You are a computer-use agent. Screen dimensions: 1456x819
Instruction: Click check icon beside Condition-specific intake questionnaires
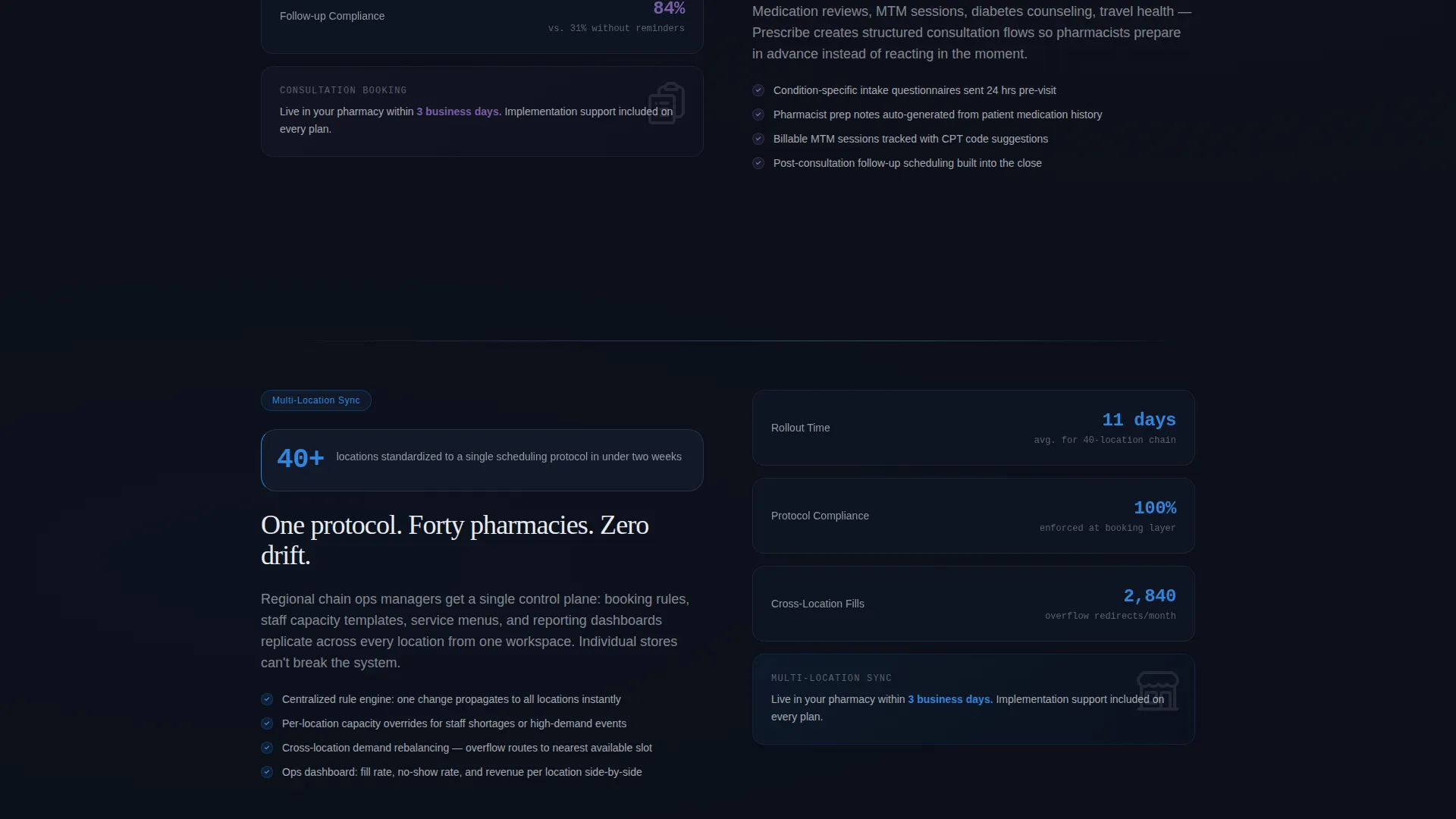pos(758,90)
